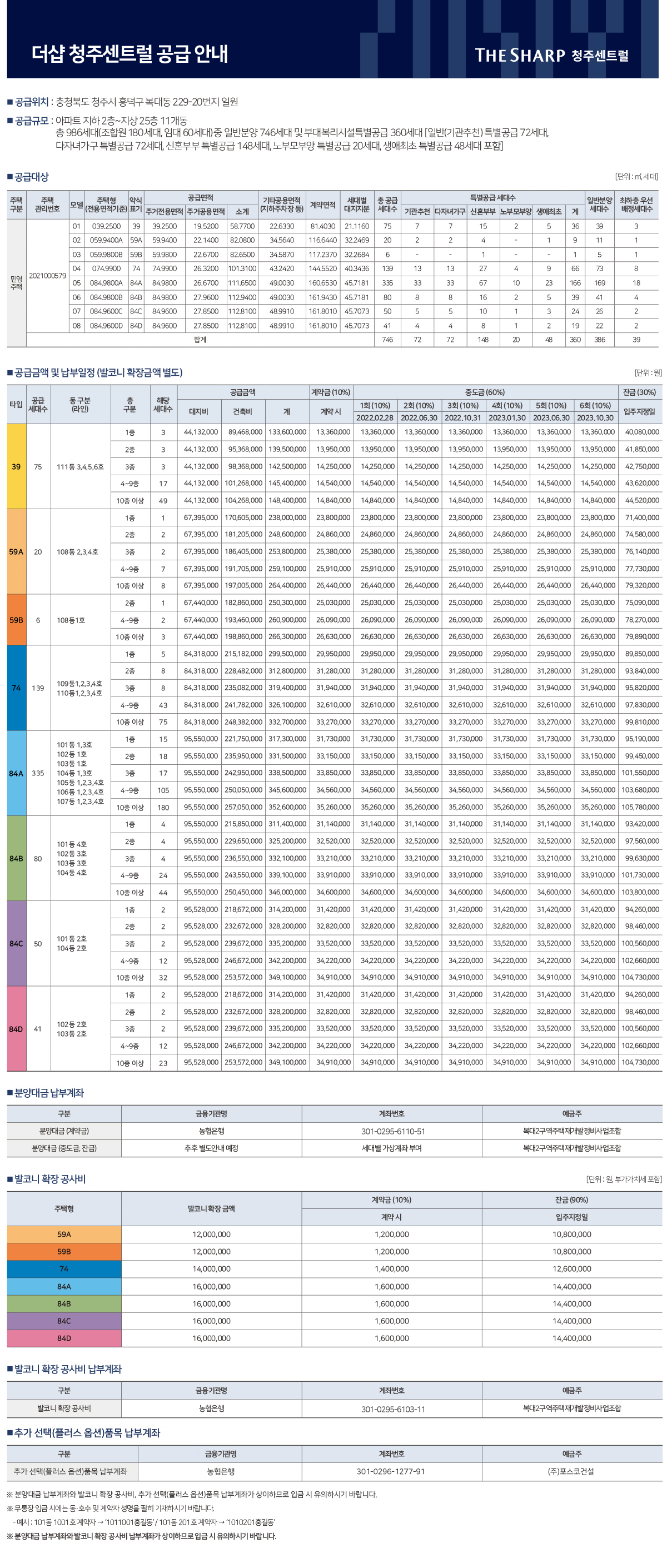Select housing type '059.9400A' row
This screenshot has height=1568, width=667.
tap(106, 240)
